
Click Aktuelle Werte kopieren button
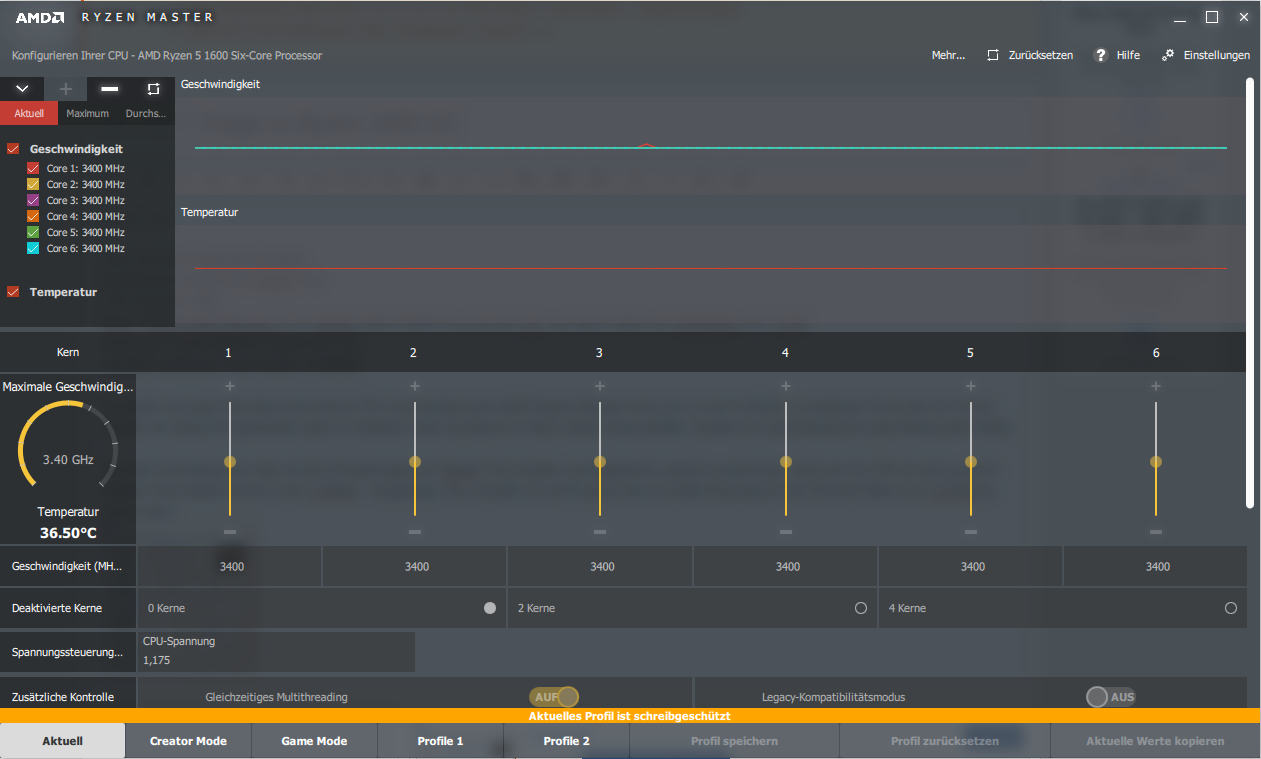(x=1155, y=741)
